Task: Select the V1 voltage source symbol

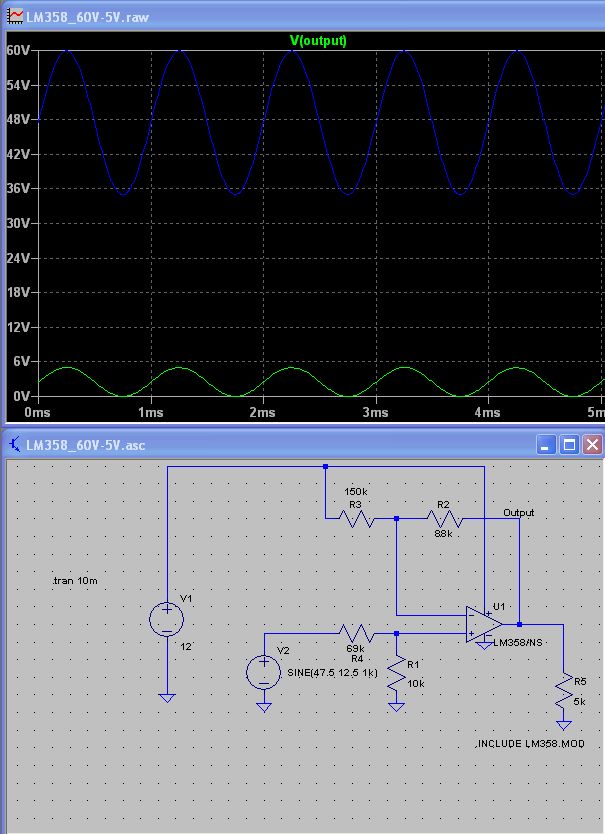Action: point(167,619)
